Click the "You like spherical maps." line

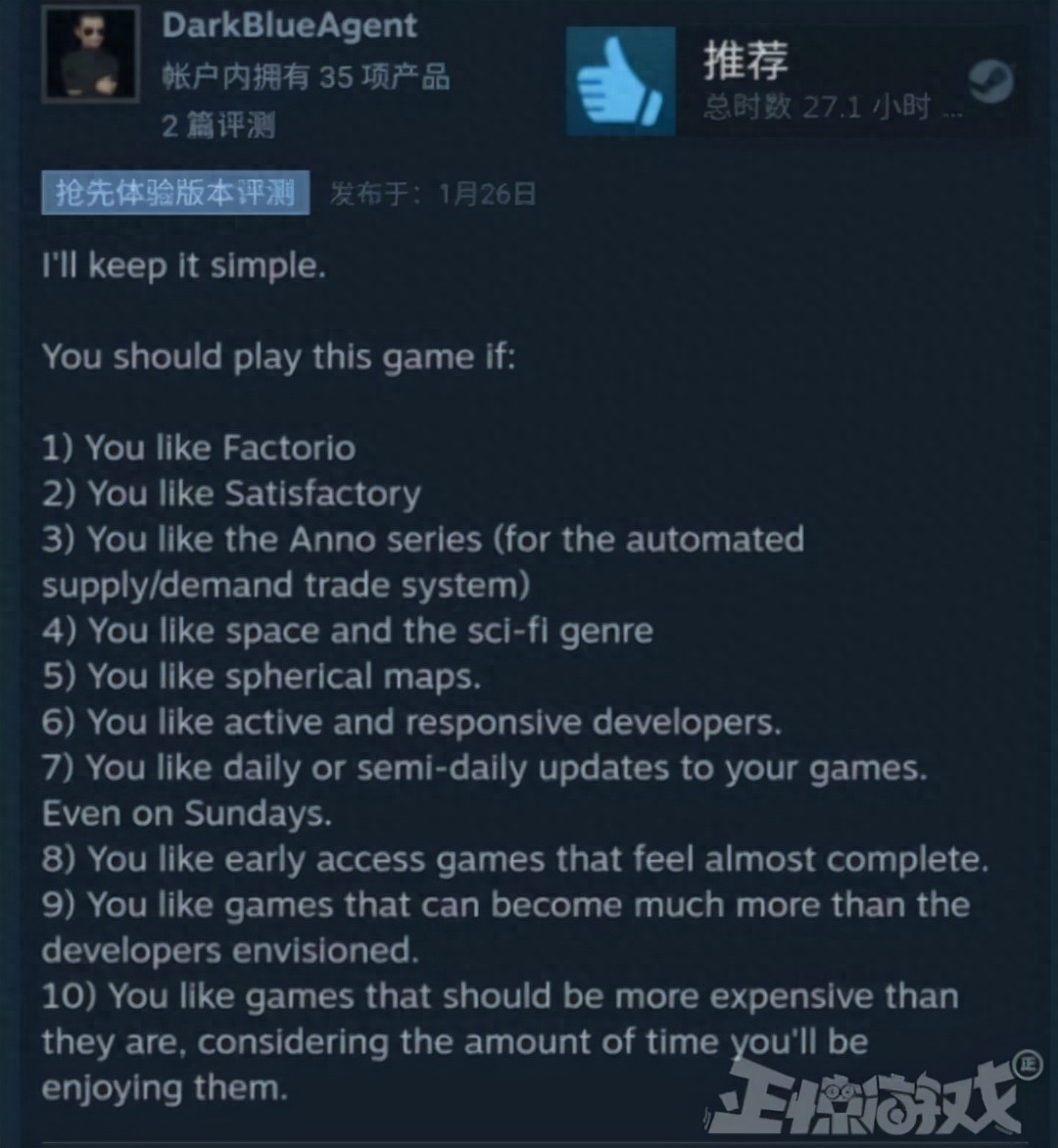pyautogui.click(x=262, y=677)
